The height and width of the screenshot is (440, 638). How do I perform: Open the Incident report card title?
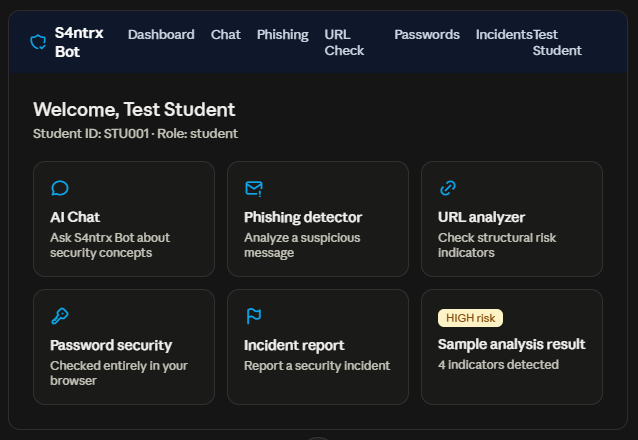tap(294, 345)
